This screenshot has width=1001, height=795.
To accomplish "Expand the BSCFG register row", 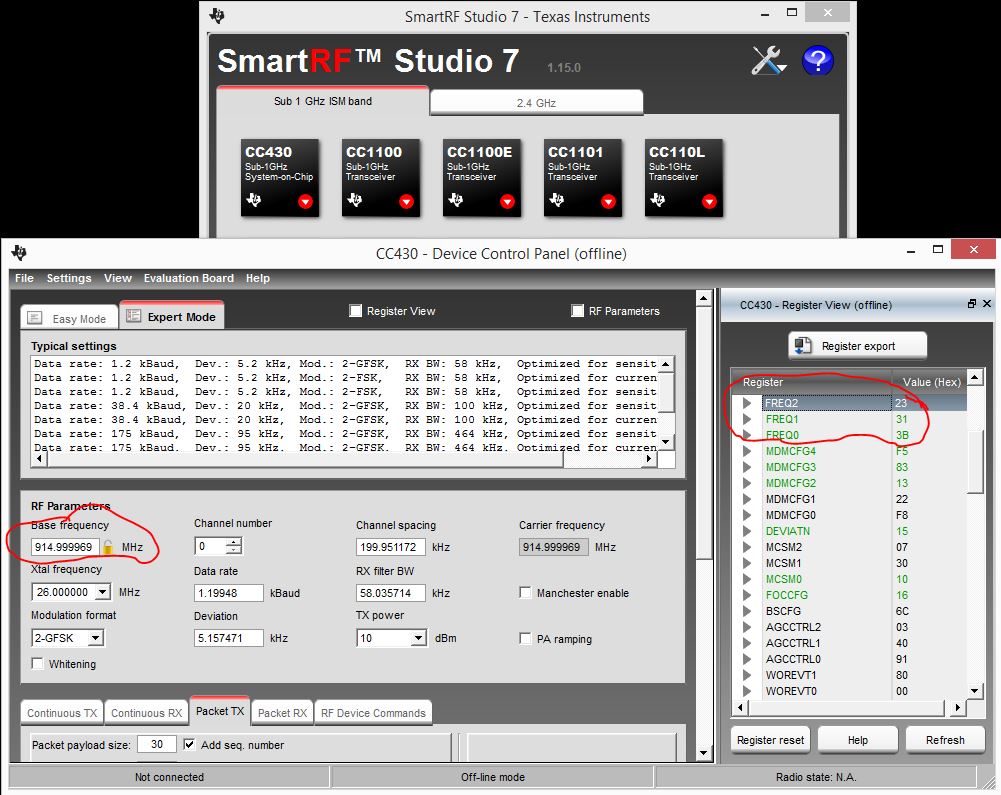I will pyautogui.click(x=747, y=611).
